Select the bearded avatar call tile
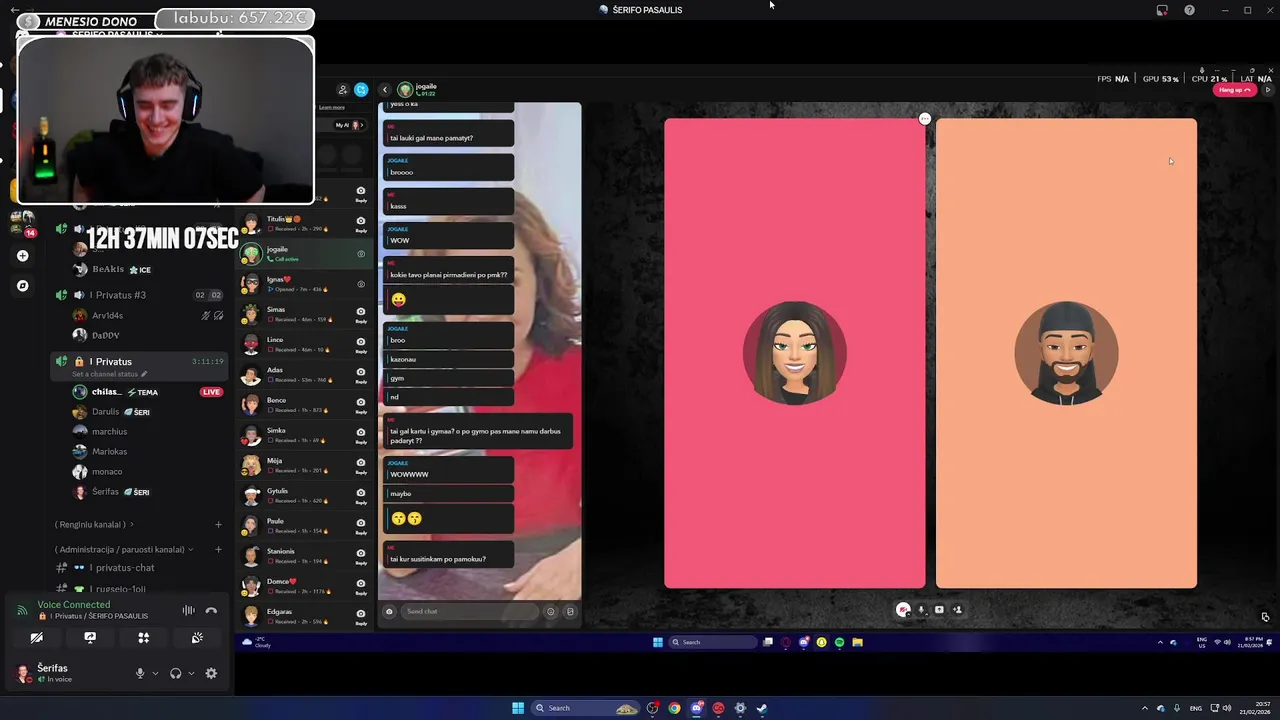Viewport: 1280px width, 720px height. 1066,353
